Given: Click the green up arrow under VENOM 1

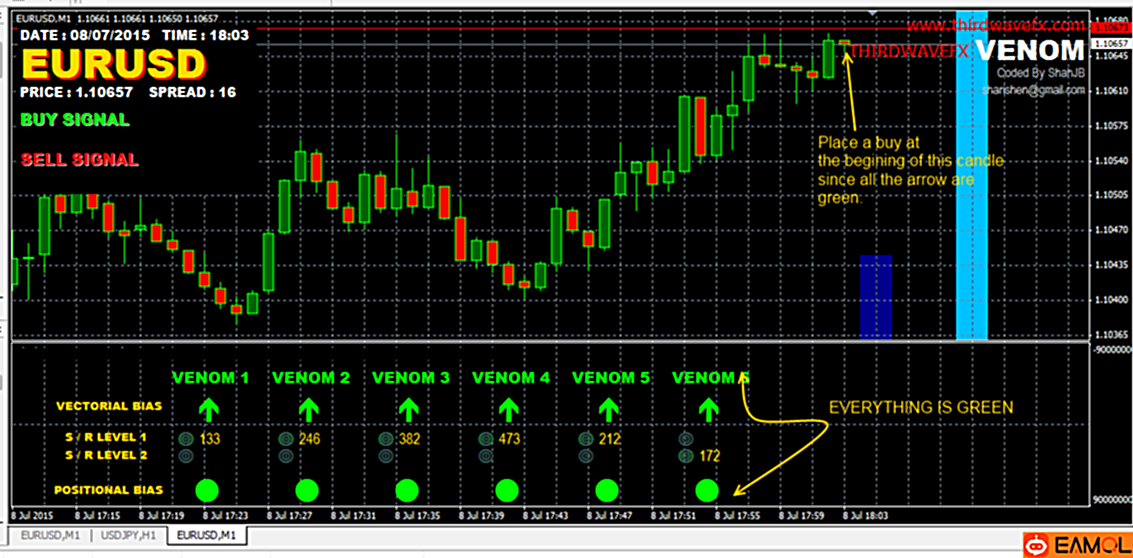Looking at the screenshot, I should pos(207,410).
